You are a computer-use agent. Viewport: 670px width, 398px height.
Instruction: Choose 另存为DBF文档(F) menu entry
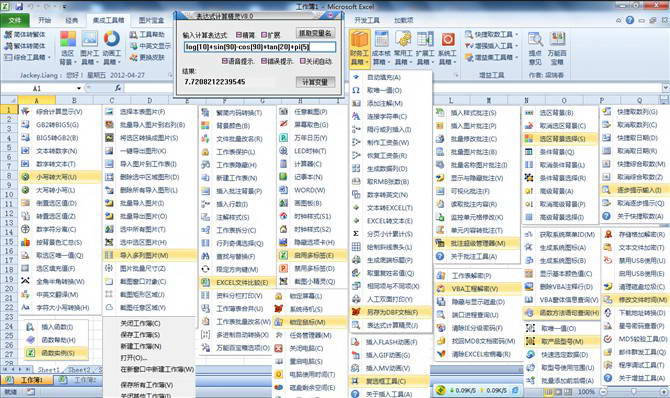point(391,312)
